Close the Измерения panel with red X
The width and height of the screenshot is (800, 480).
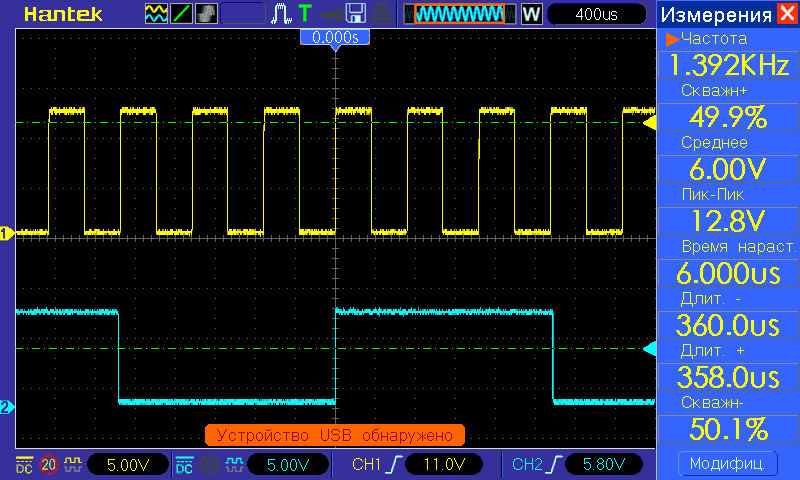tap(788, 14)
